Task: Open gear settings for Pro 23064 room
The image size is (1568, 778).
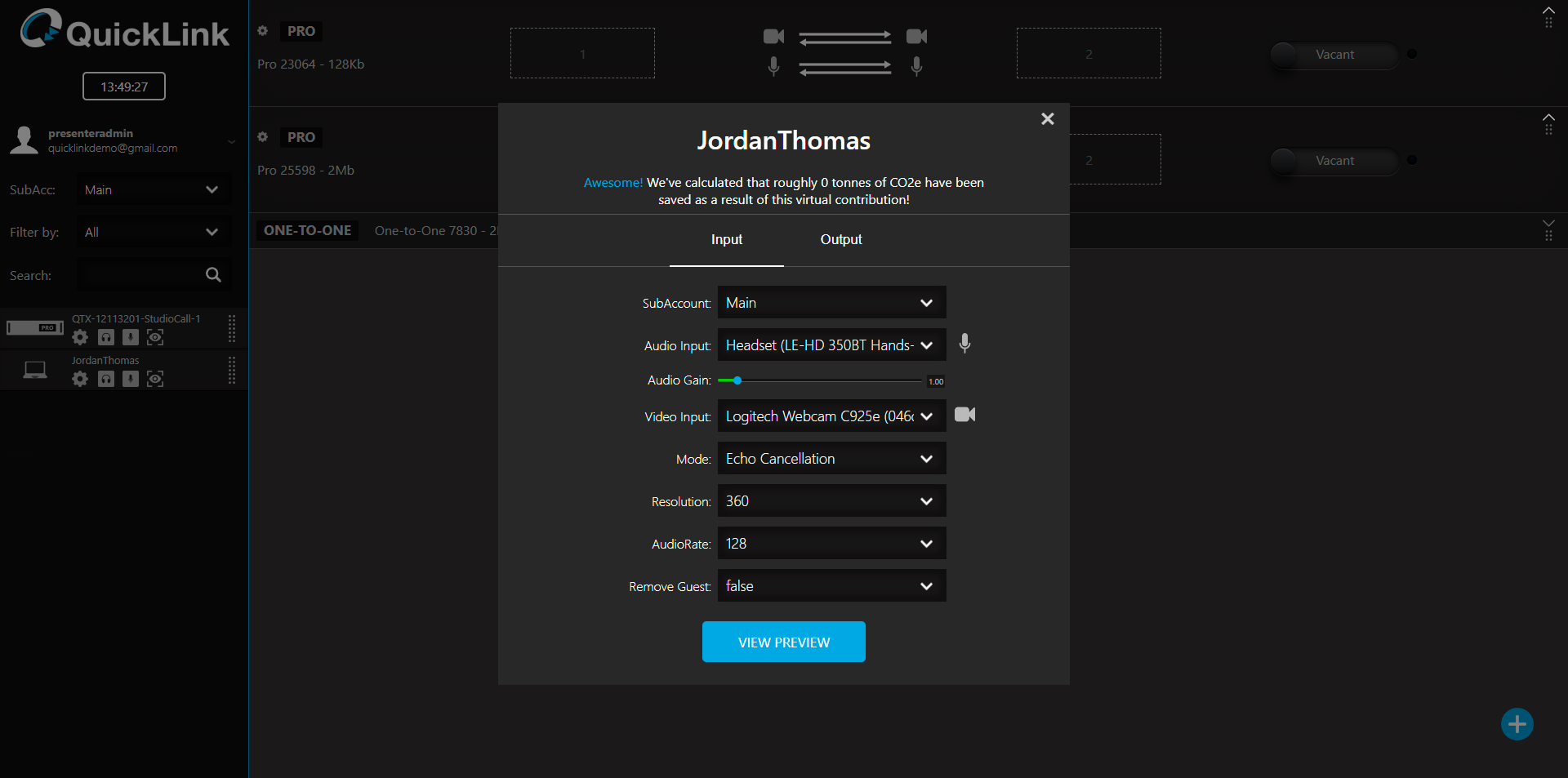Action: [263, 31]
